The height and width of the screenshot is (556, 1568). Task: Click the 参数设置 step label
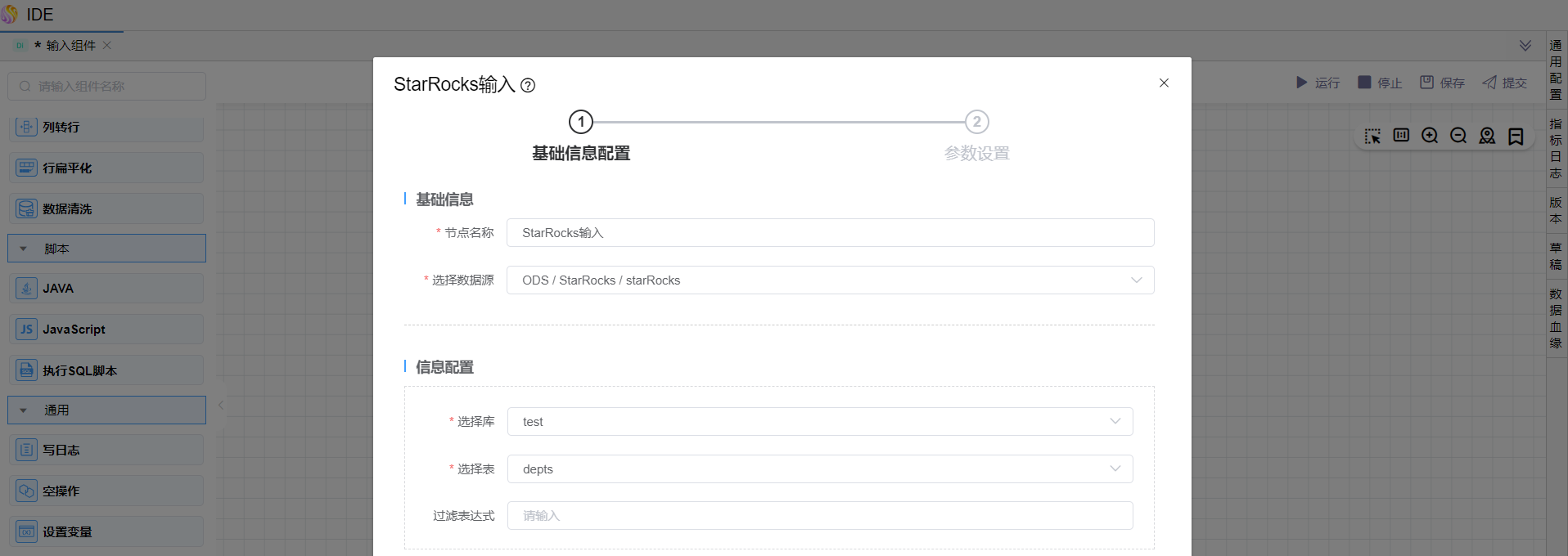coord(976,154)
